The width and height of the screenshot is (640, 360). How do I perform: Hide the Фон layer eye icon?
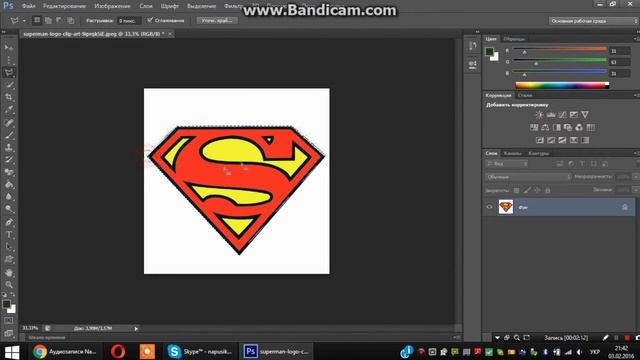coord(489,207)
